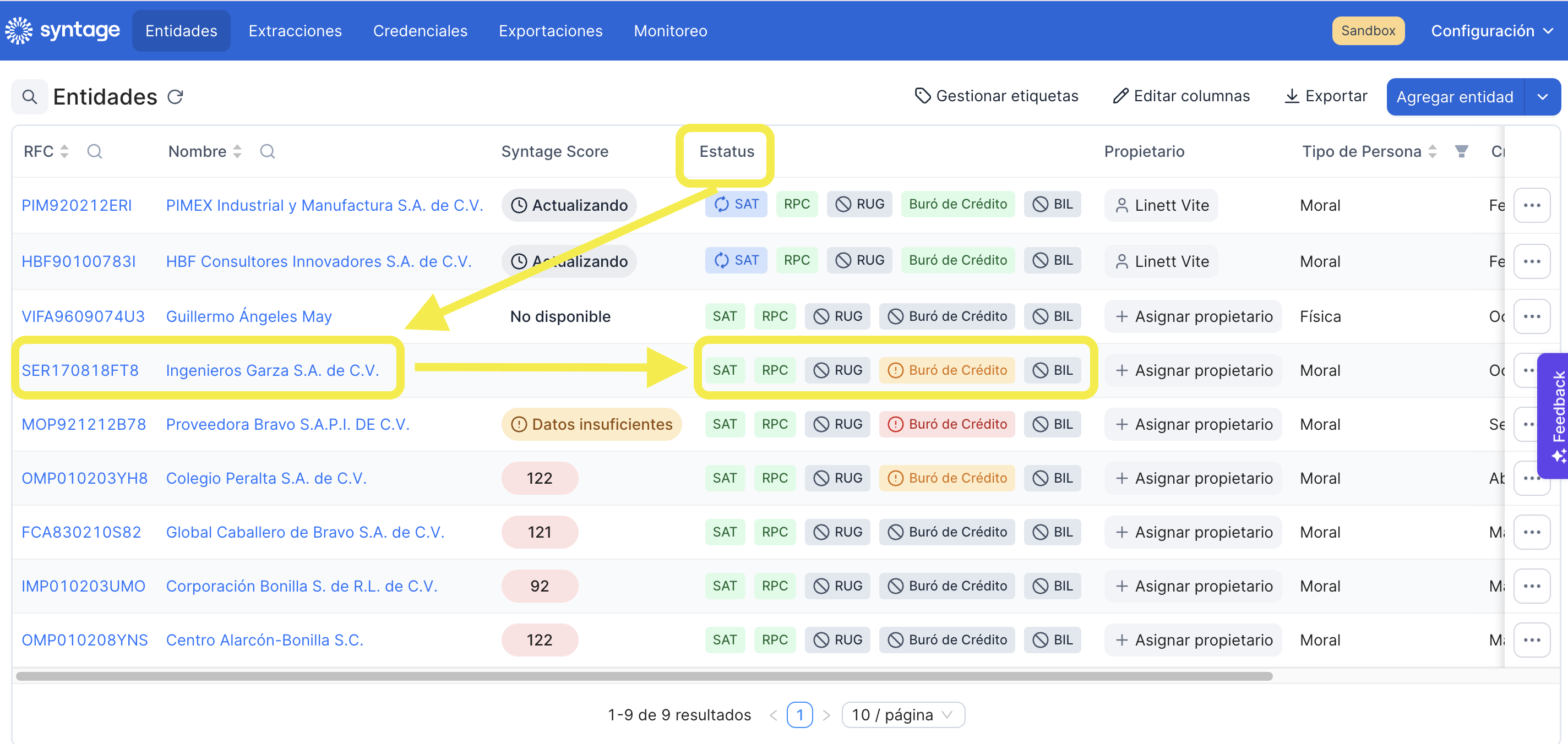Image resolution: width=1568 pixels, height=744 pixels.
Task: Open more actions for Centro Alarcón-Bonilla row
Action: click(x=1532, y=640)
